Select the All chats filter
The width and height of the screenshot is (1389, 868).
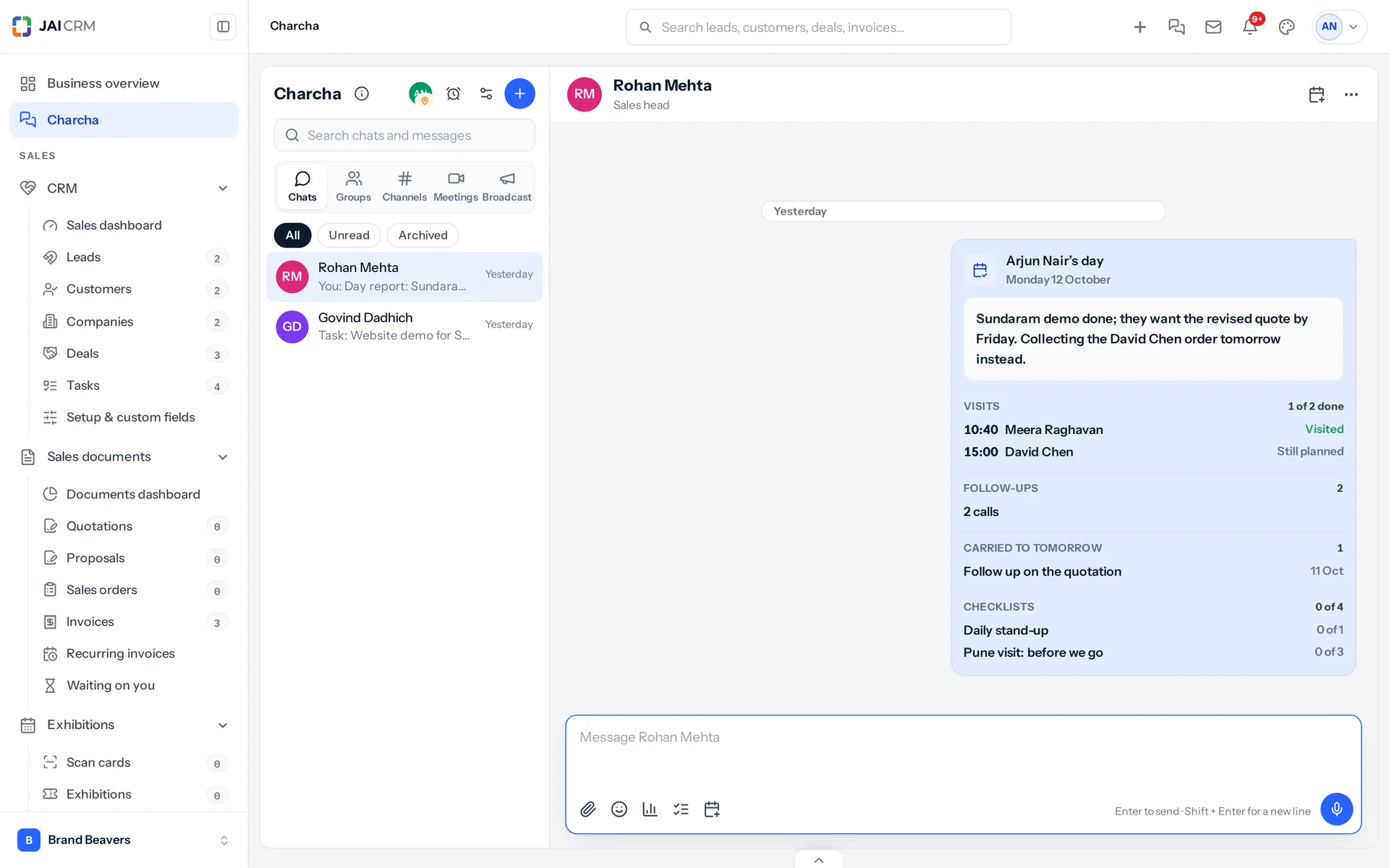(x=292, y=235)
